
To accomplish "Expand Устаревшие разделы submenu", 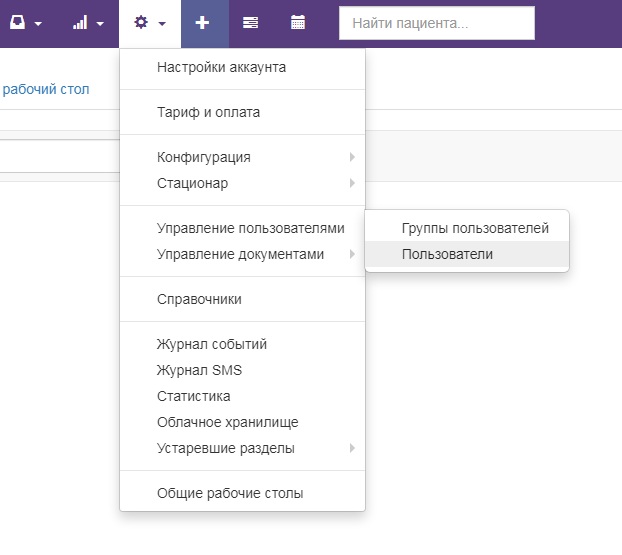I will [x=242, y=448].
